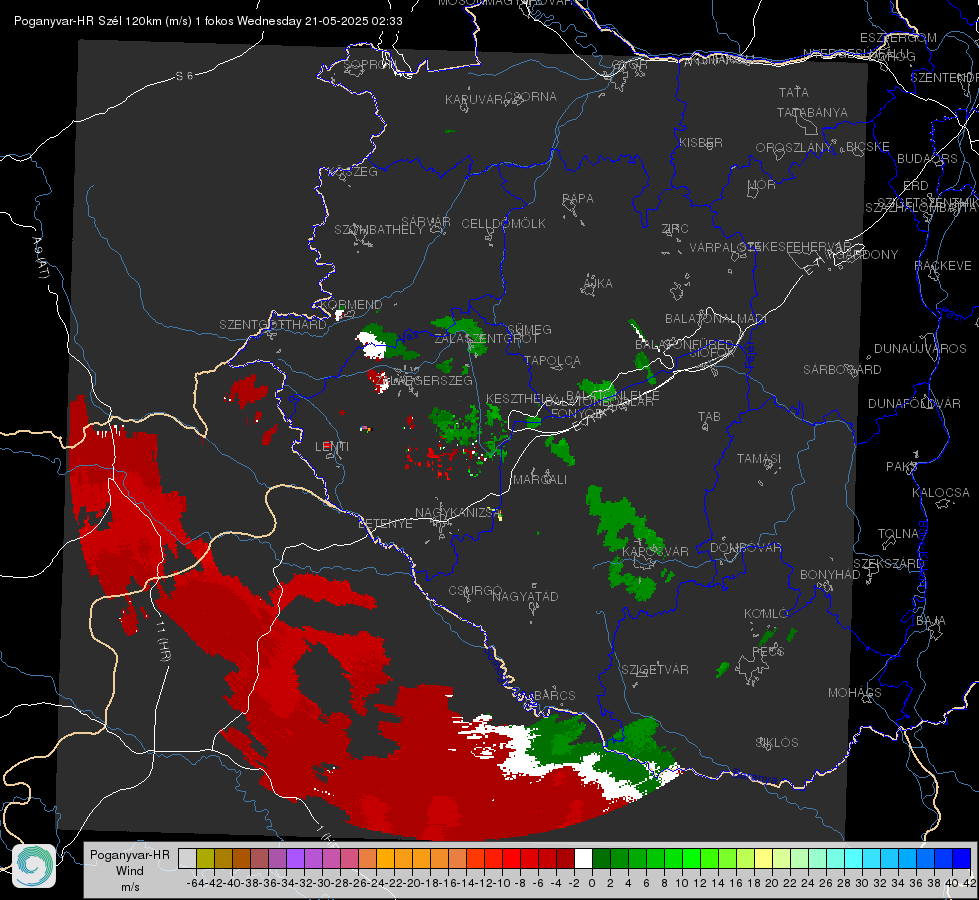Select the KÖRMEND label
This screenshot has height=900, width=979.
point(350,305)
